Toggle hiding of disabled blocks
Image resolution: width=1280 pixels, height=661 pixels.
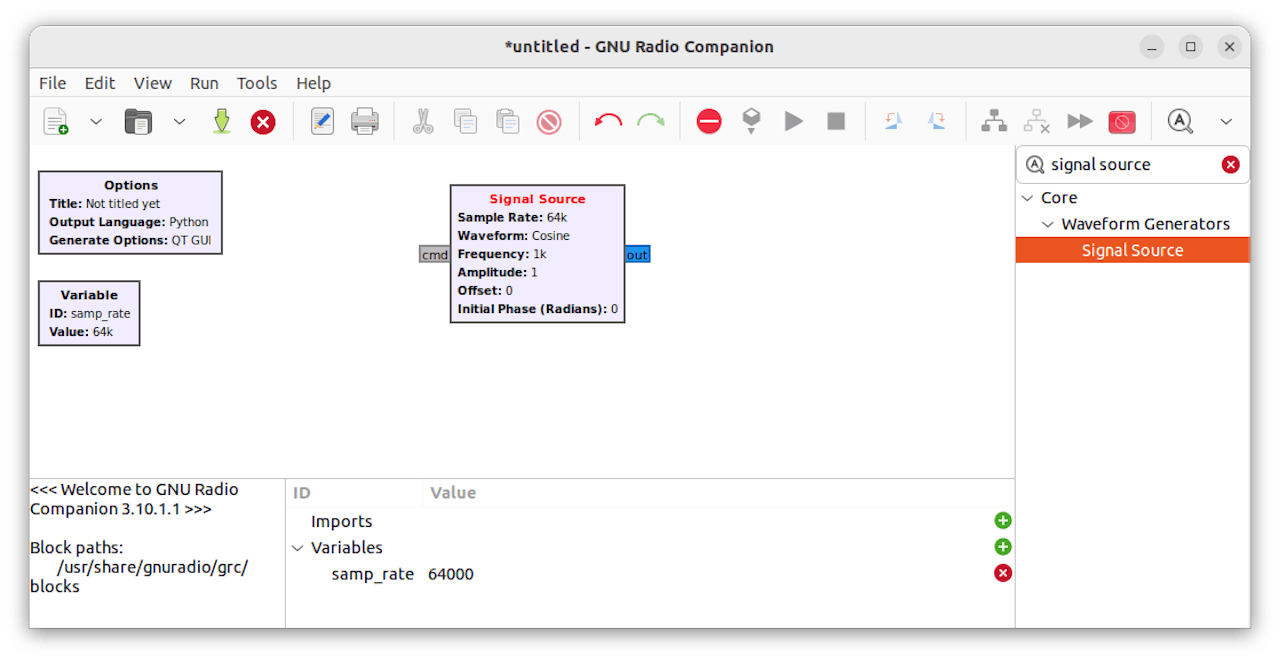[1122, 122]
